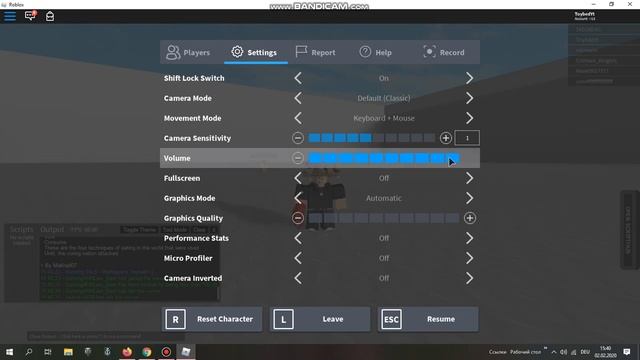Open Bandicam recorder taskbar icon
The width and height of the screenshot is (640, 360).
click(166, 352)
